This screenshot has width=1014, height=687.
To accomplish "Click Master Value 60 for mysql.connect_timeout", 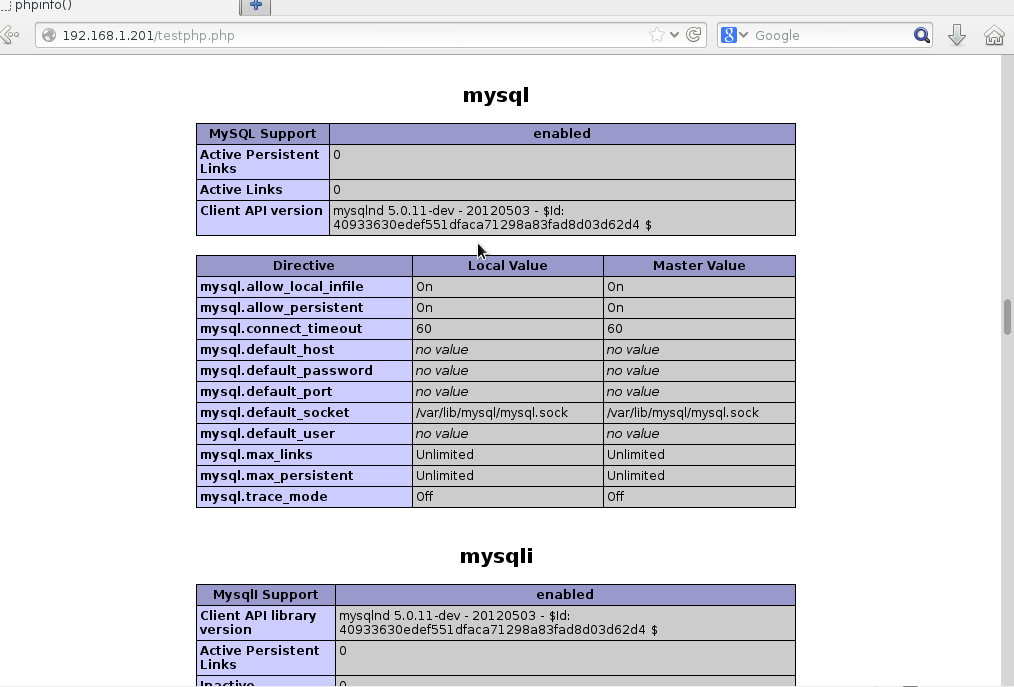I will (699, 329).
